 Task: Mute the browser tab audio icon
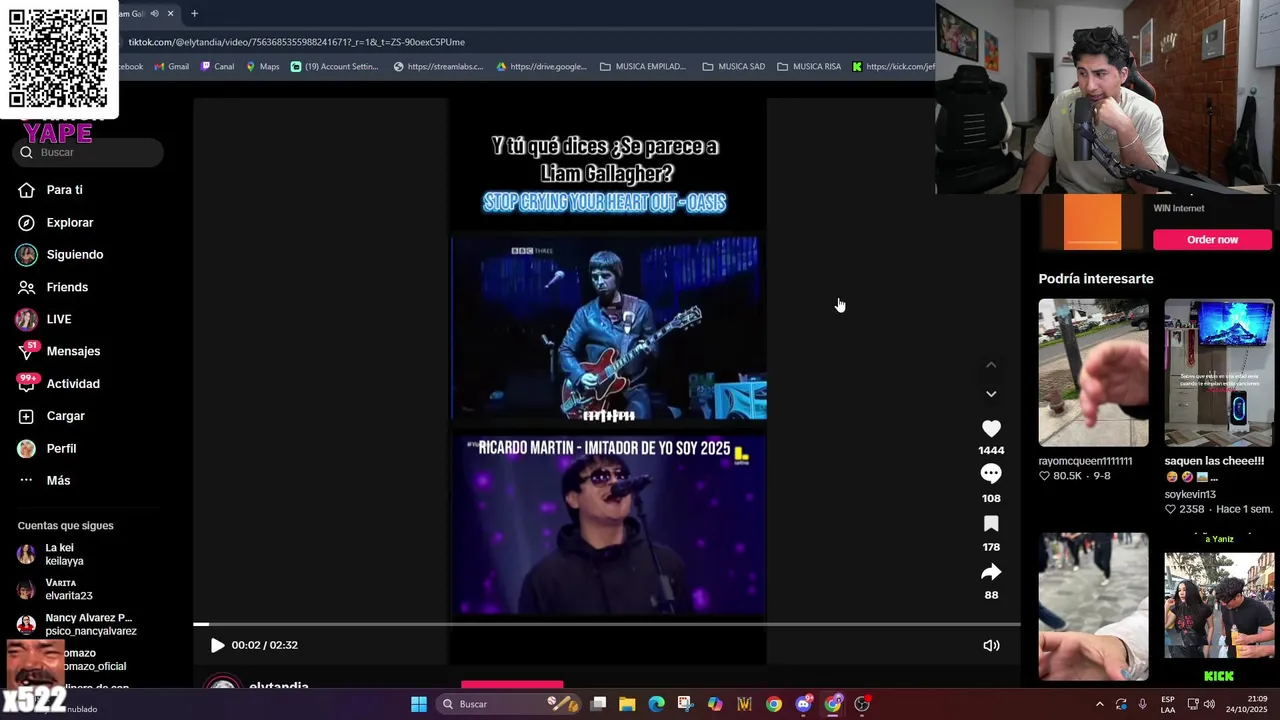pyautogui.click(x=154, y=13)
